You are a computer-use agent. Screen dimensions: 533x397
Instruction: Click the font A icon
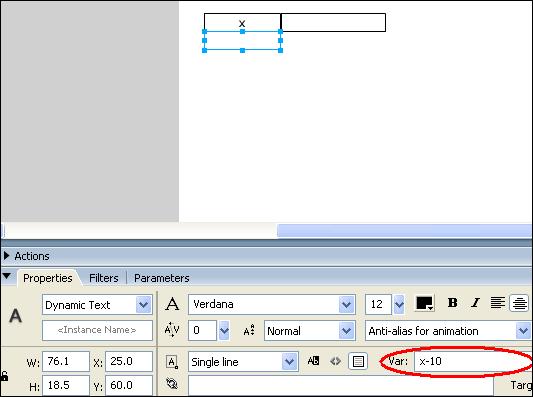tap(172, 304)
